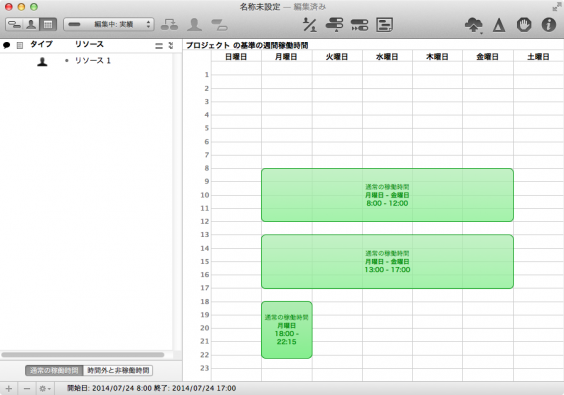The height and width of the screenshot is (395, 564).
Task: Open the 編集中: 実績 baseline dropdown
Action: tap(109, 24)
